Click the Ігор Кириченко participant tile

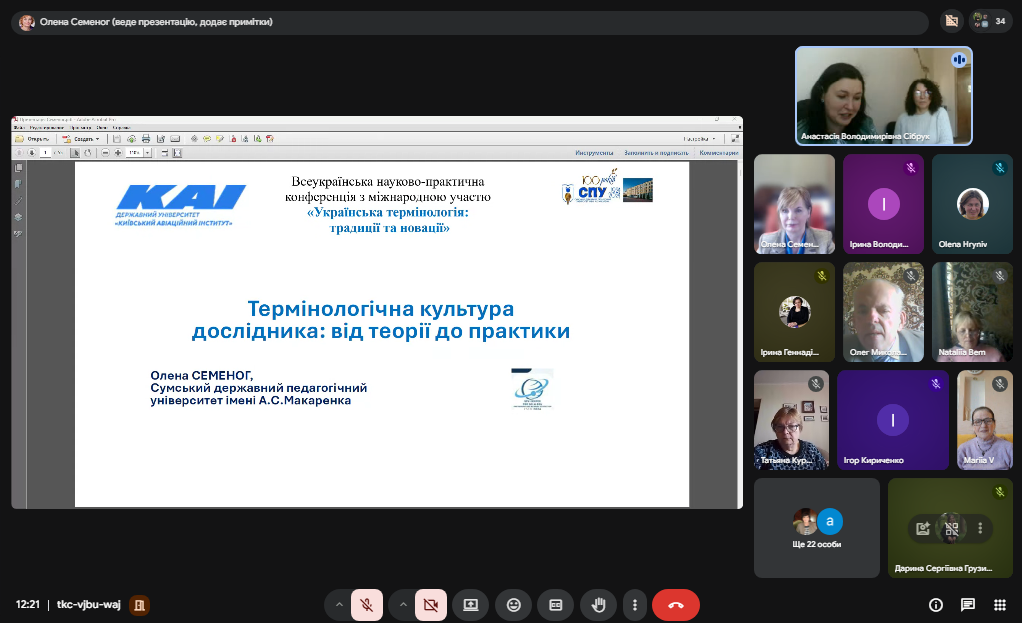click(892, 420)
